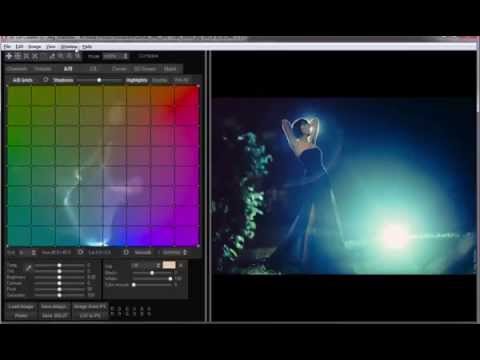Click the woman in the preview image
The height and width of the screenshot is (360, 480).
click(308, 187)
